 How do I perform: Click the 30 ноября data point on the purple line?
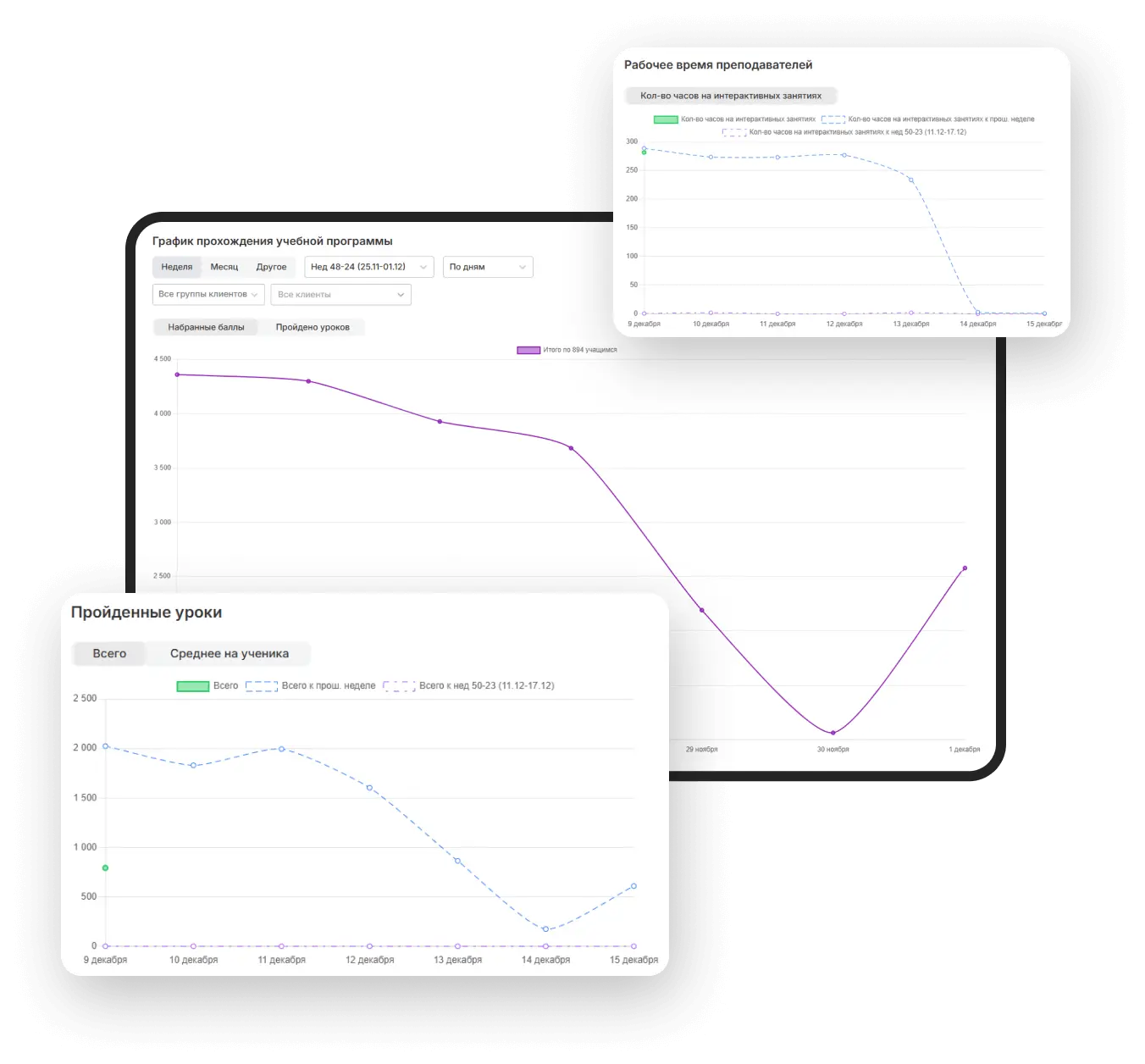click(832, 733)
